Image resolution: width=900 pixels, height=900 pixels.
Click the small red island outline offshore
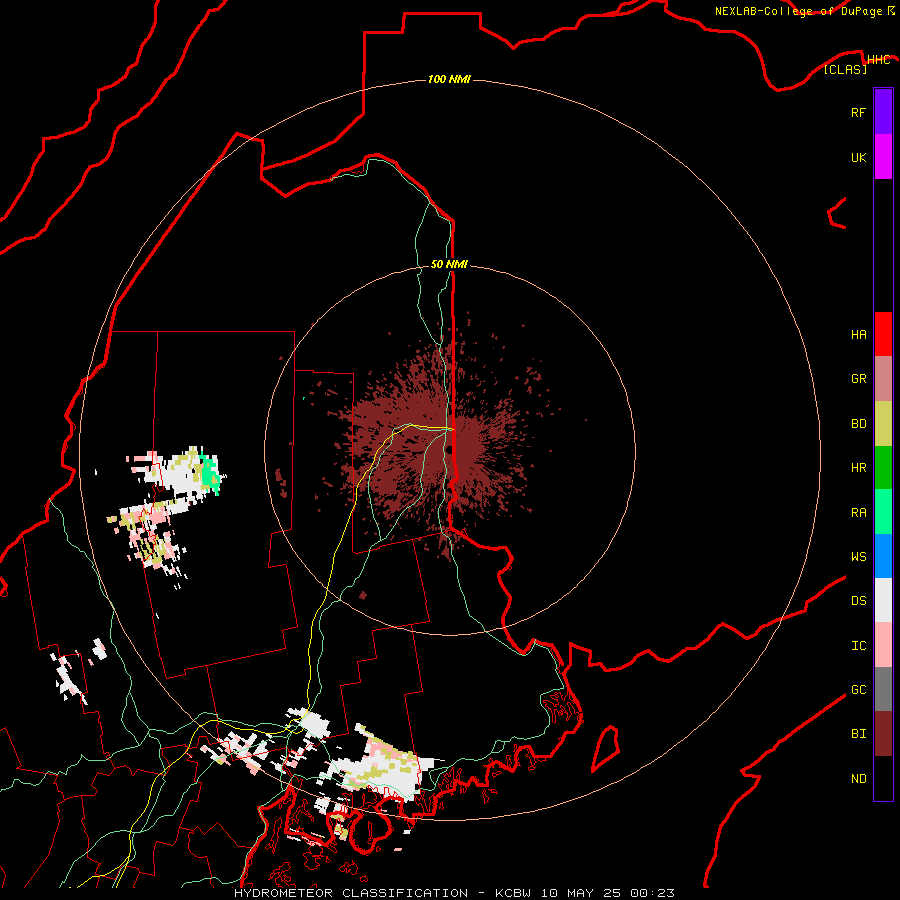coord(606,748)
